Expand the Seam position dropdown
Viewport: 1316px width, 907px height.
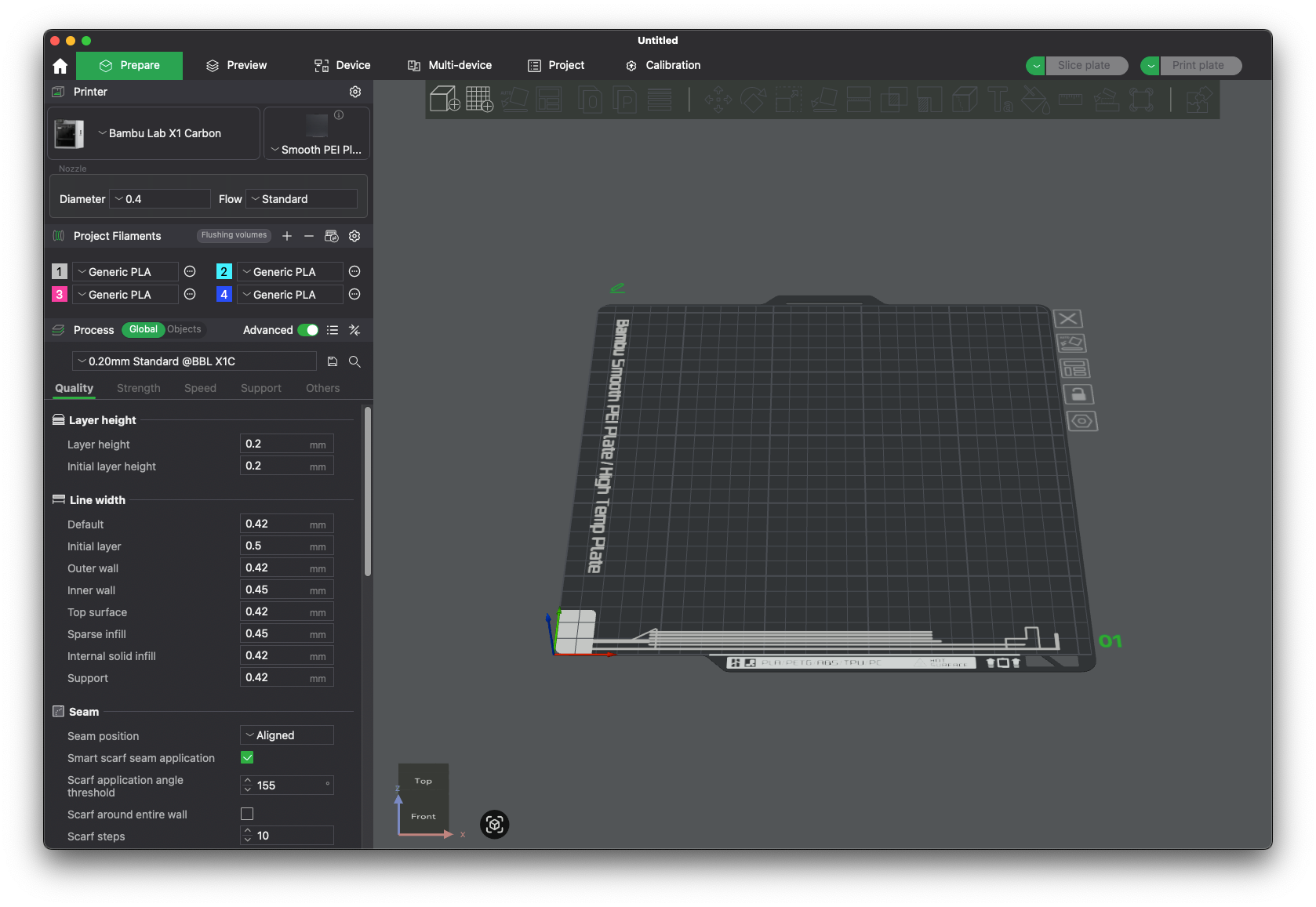coord(286,735)
